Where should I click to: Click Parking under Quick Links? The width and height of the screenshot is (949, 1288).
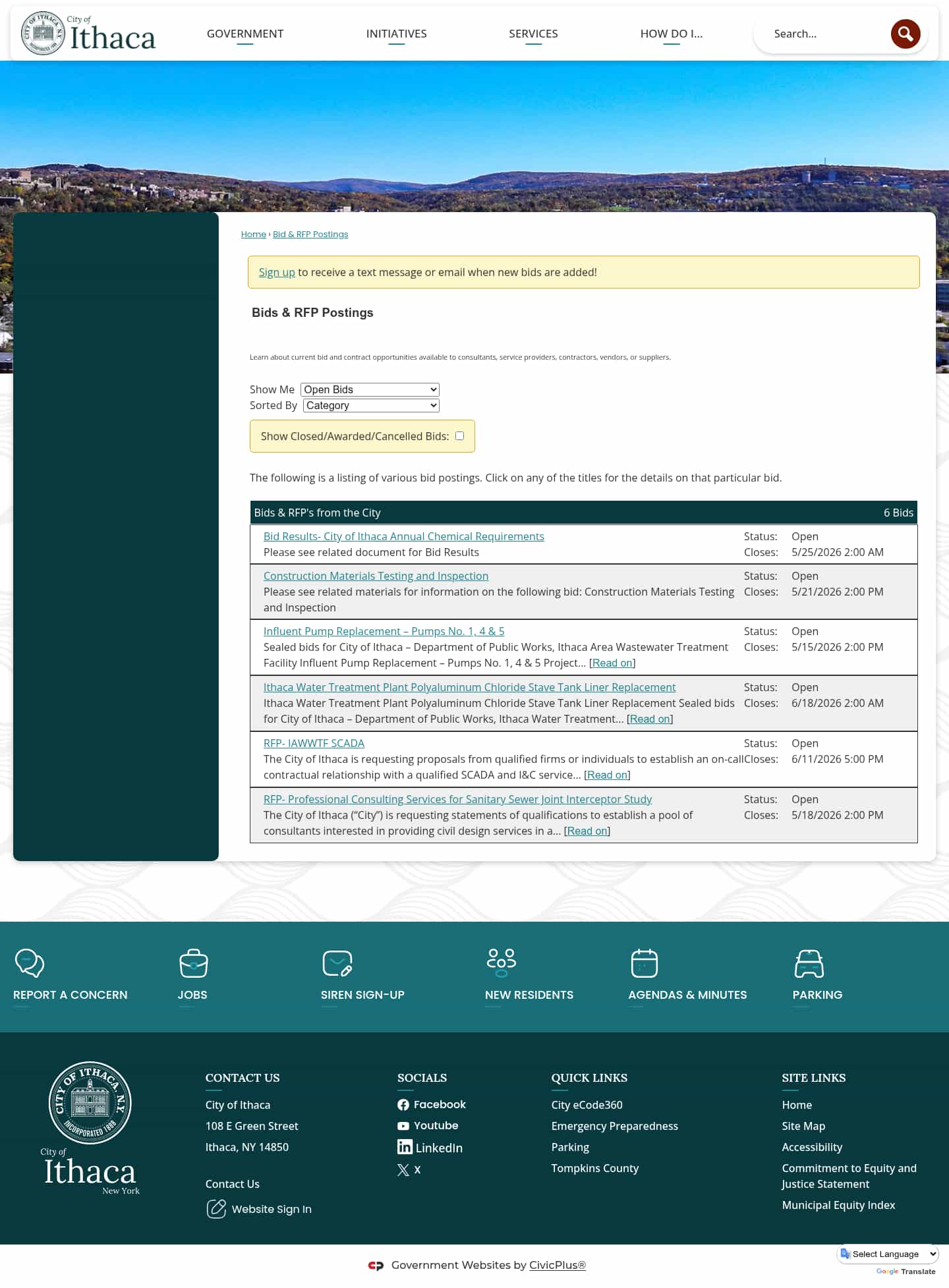(x=570, y=1147)
